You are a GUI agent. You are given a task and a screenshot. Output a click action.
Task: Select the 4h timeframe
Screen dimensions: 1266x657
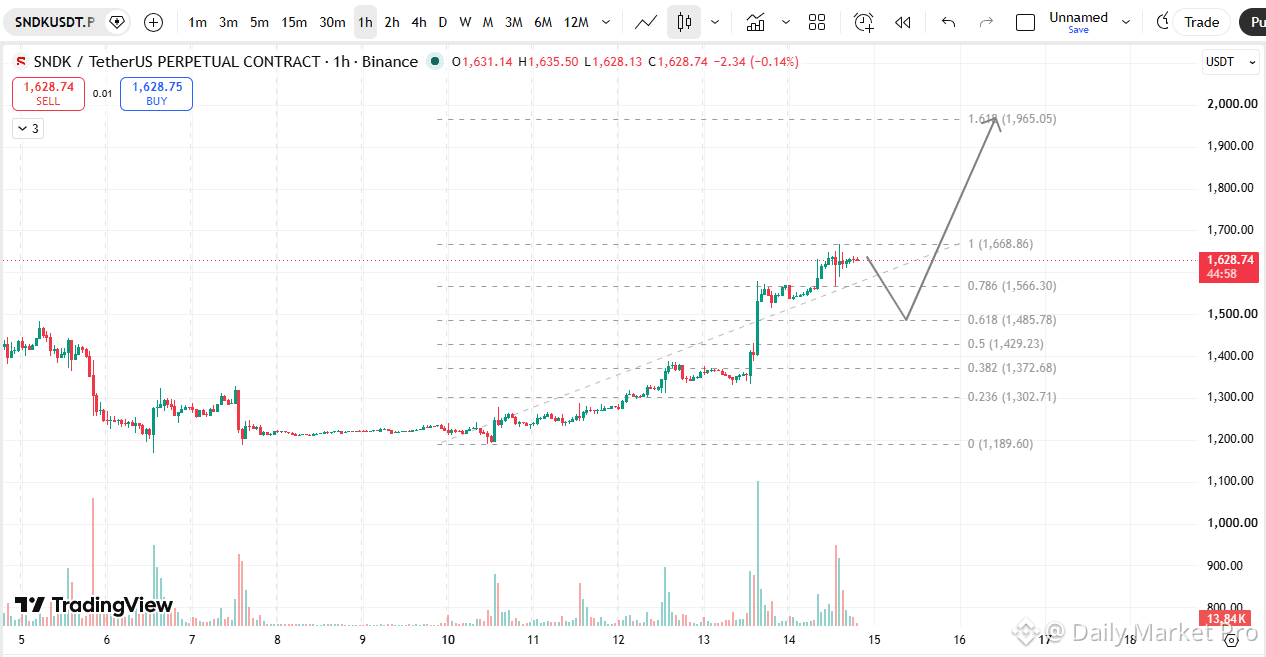coord(419,22)
